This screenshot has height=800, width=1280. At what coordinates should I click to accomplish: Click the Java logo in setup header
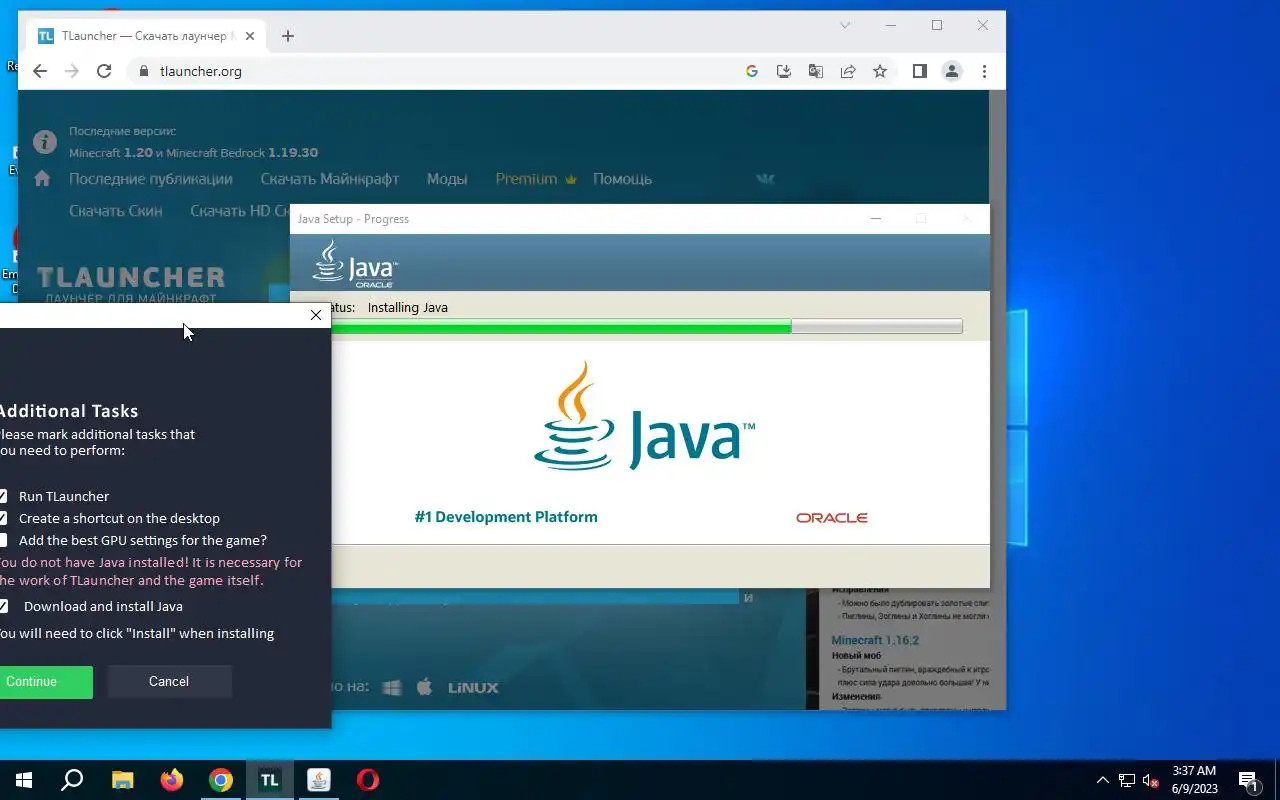pos(355,264)
